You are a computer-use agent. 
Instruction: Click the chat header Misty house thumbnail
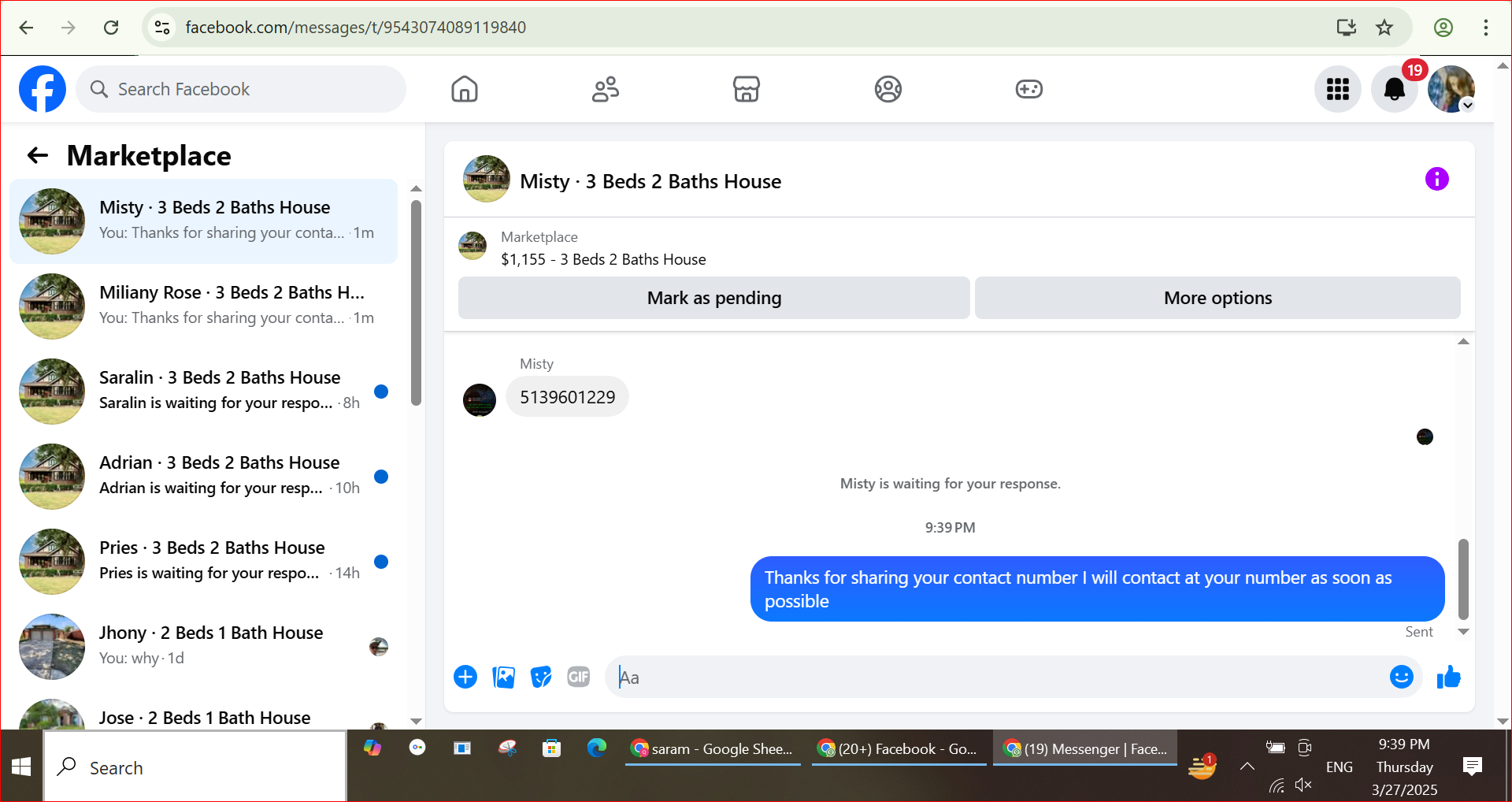[x=487, y=179]
